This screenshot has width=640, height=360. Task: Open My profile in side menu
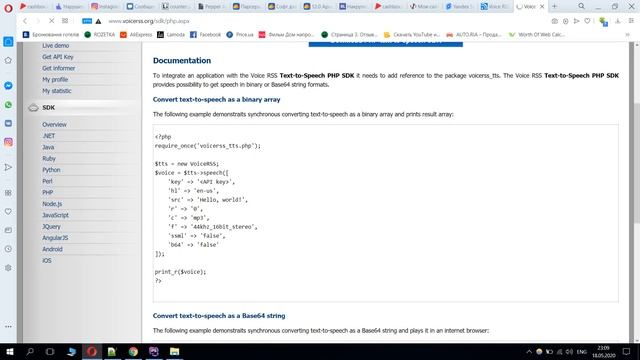point(55,80)
